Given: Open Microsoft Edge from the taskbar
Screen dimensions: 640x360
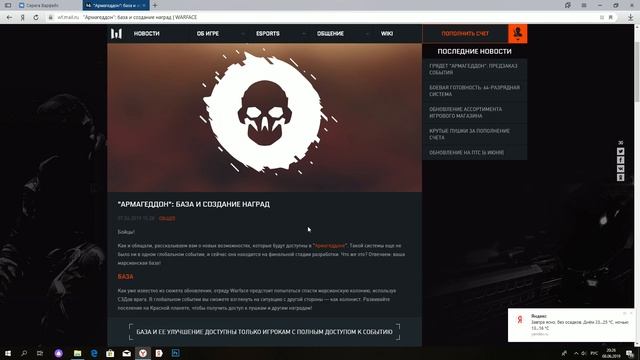Looking at the screenshot, I should pyautogui.click(x=94, y=353).
